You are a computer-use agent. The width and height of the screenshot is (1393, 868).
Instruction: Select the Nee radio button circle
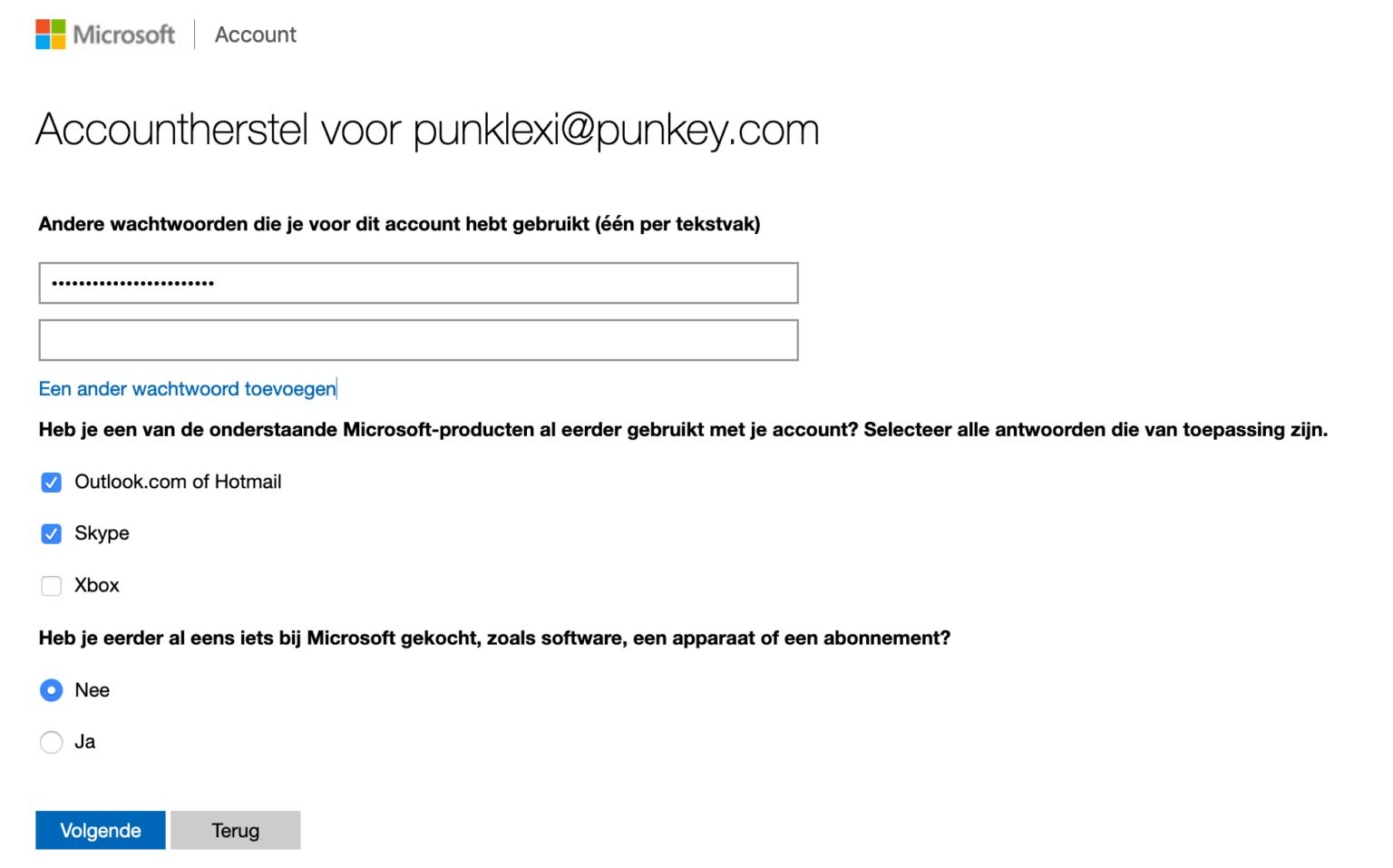pyautogui.click(x=52, y=690)
